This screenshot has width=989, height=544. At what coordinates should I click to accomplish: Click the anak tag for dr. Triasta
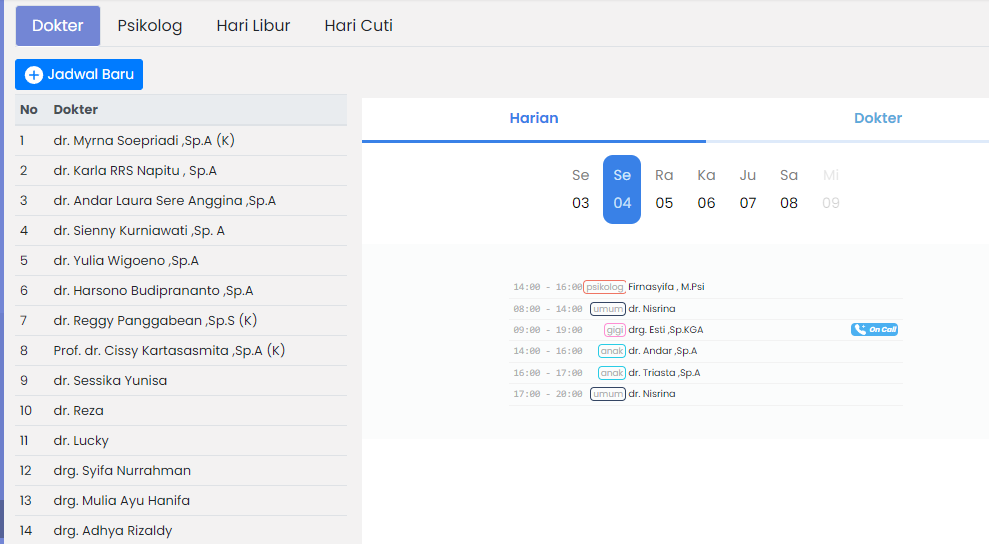tap(611, 373)
